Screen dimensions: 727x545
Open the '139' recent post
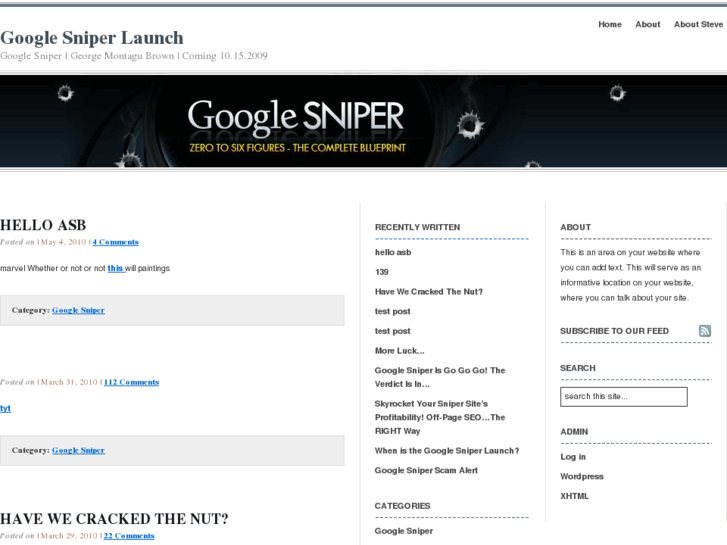coord(382,272)
